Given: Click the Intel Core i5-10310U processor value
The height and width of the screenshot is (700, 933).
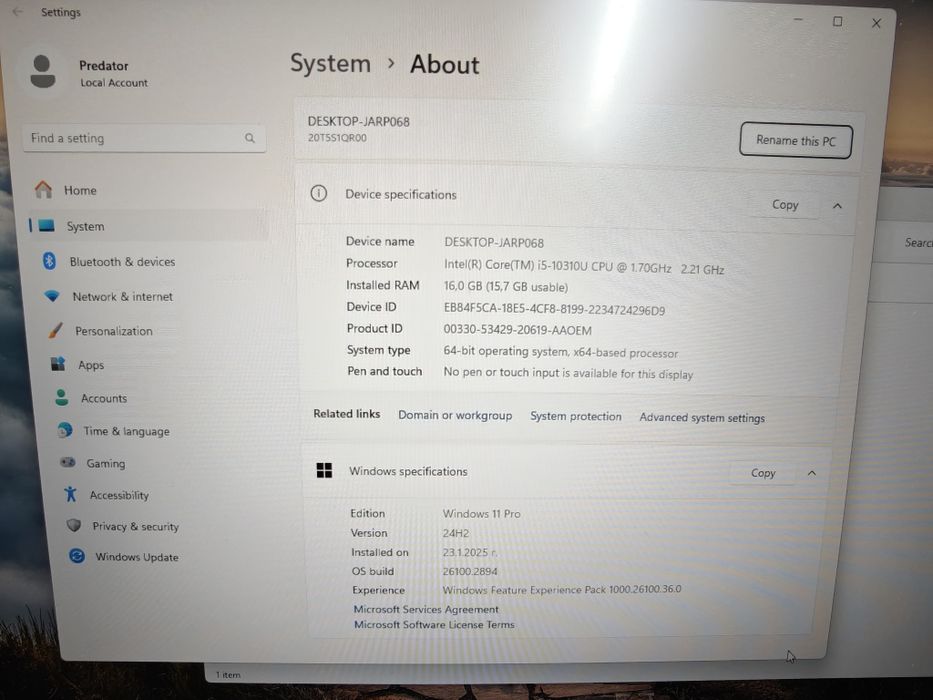Looking at the screenshot, I should point(584,267).
